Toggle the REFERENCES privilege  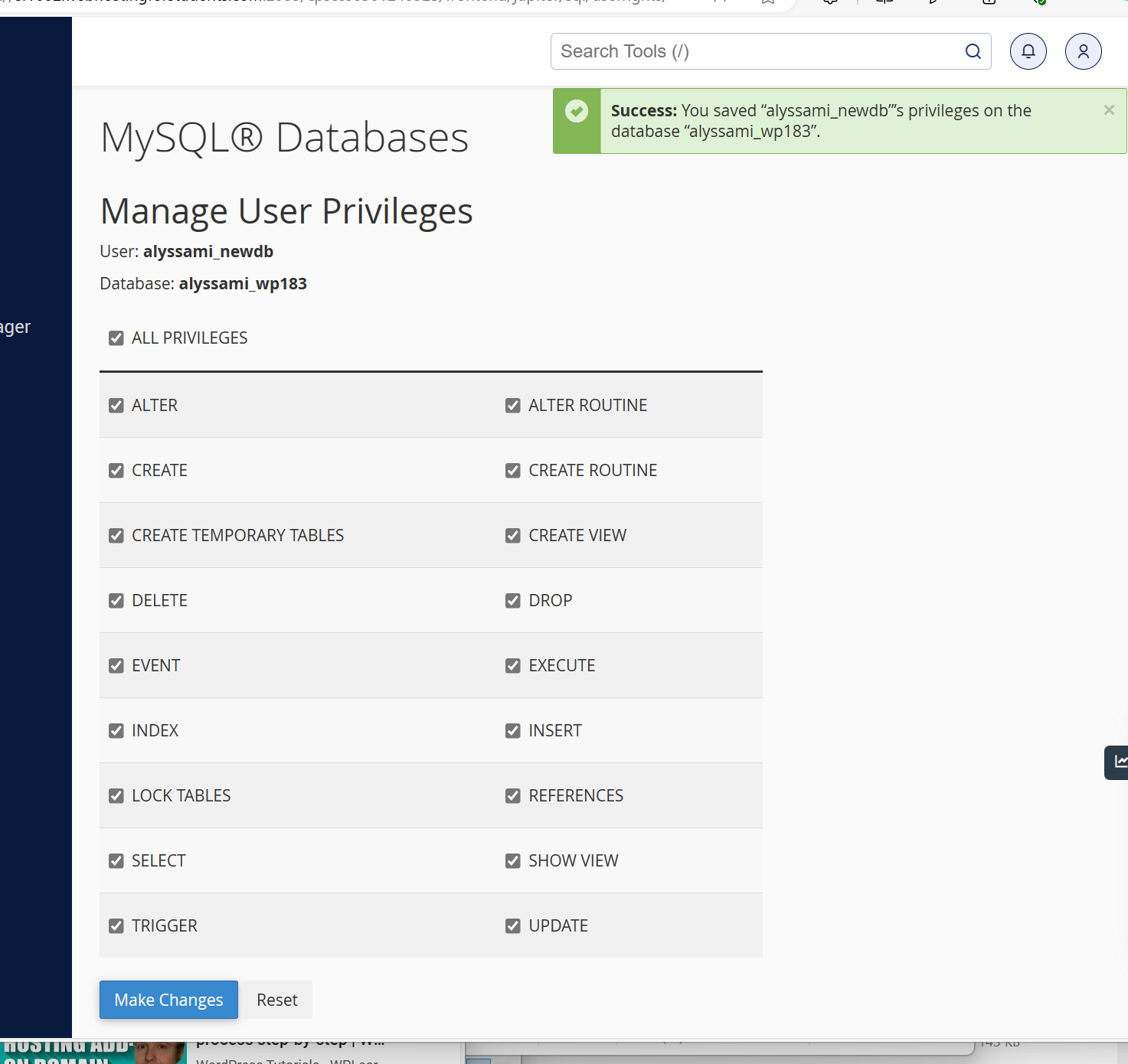coord(513,796)
